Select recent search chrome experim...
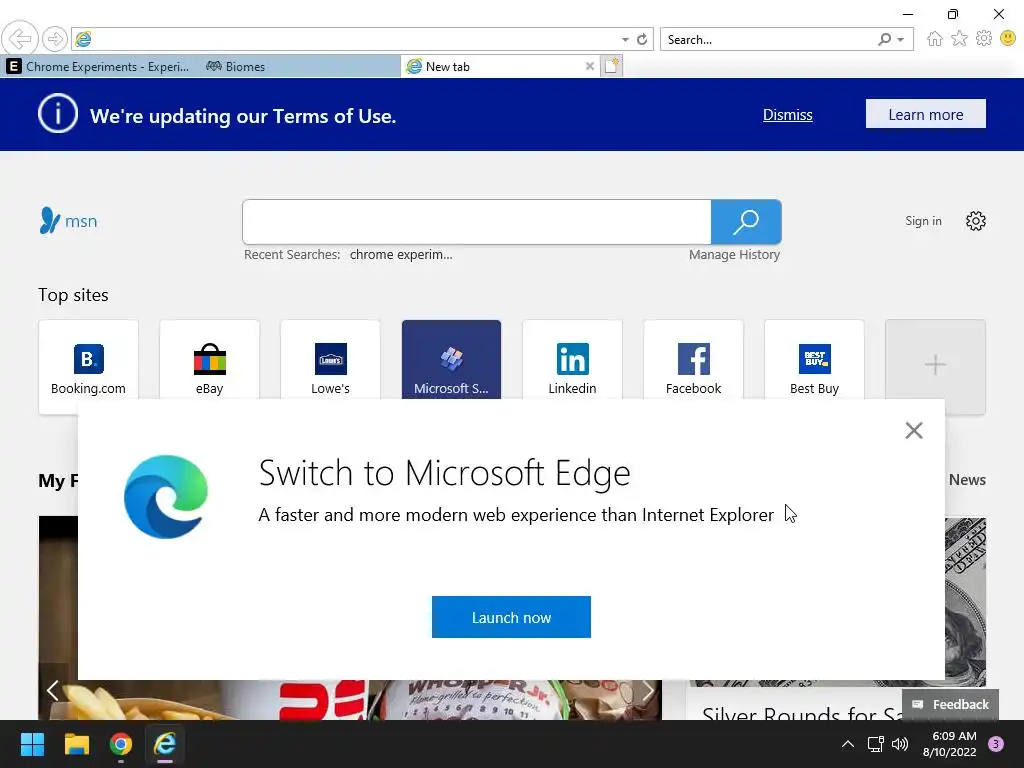Image resolution: width=1024 pixels, height=768 pixels. [400, 255]
